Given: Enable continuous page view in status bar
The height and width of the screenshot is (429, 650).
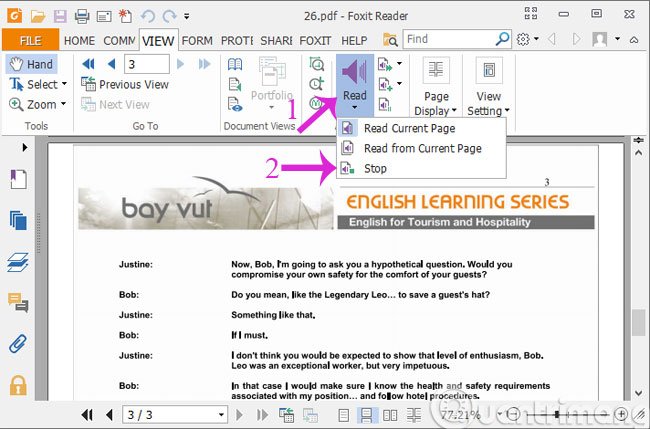Looking at the screenshot, I should 366,415.
